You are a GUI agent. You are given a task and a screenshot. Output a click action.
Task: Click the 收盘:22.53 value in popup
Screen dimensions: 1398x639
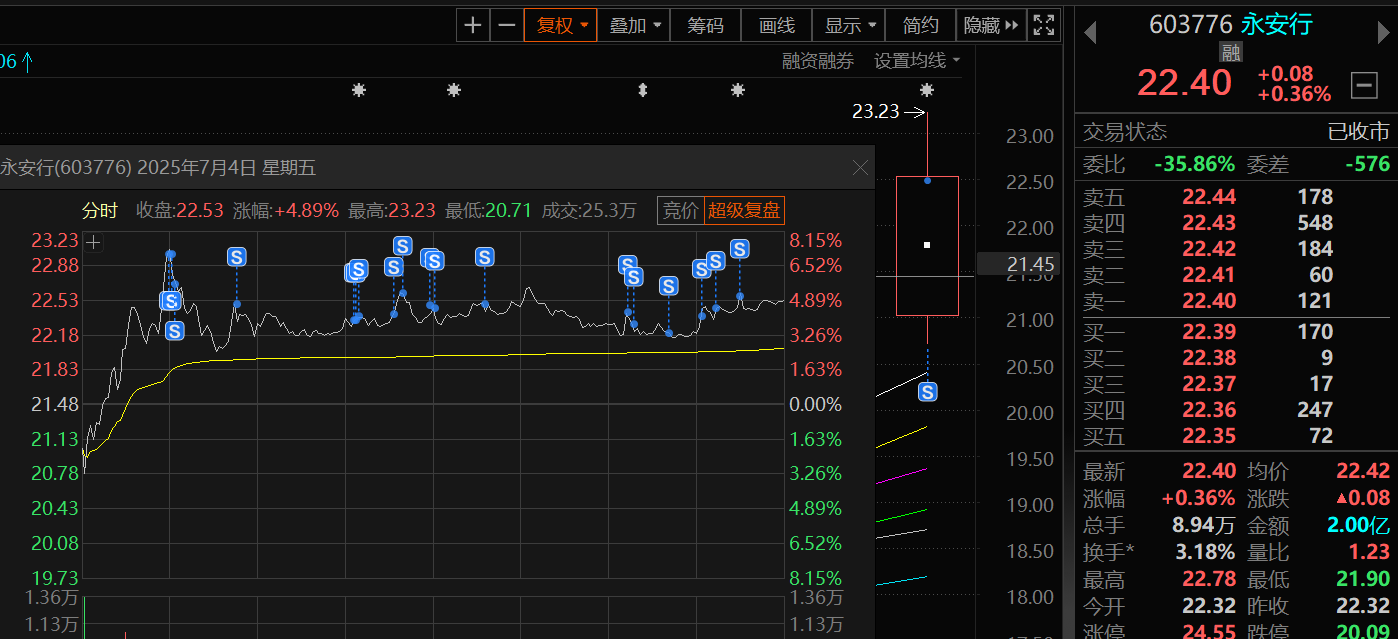tap(179, 211)
